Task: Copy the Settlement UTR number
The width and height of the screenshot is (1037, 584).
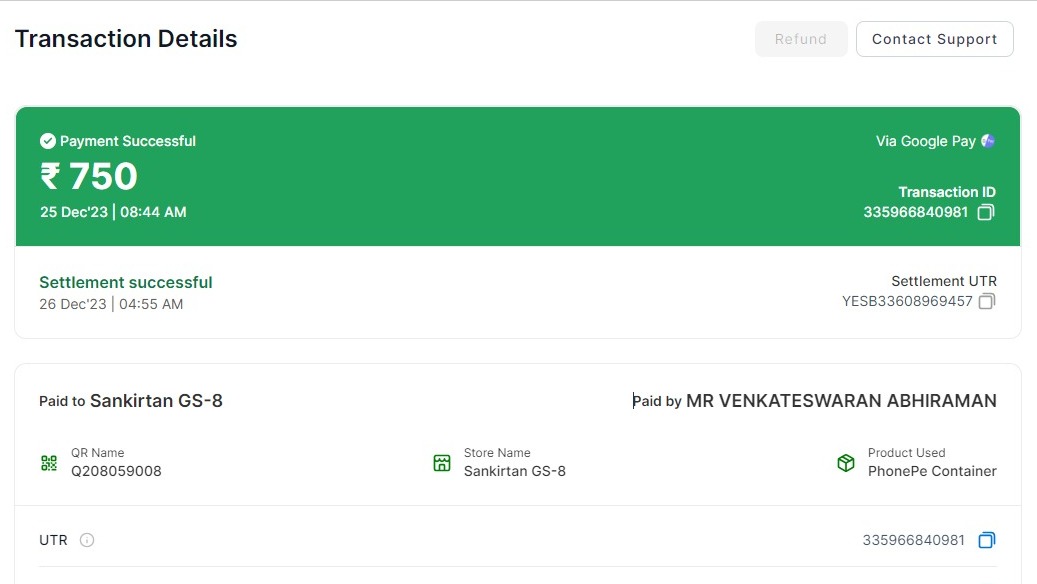Action: pos(986,301)
